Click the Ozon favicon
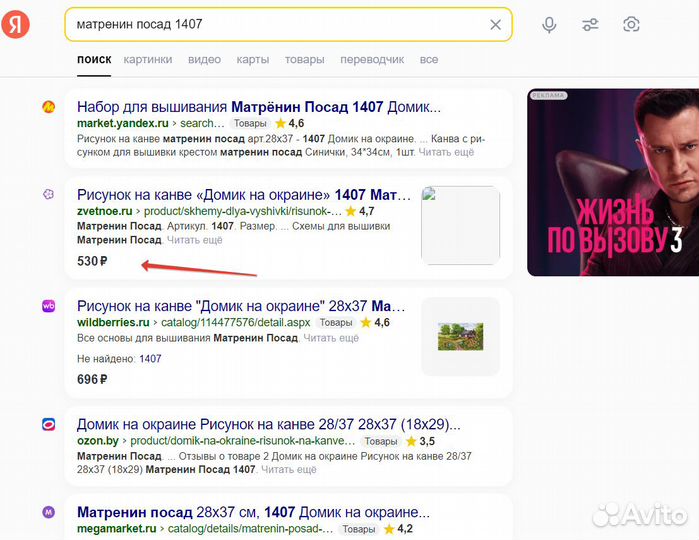 point(49,424)
